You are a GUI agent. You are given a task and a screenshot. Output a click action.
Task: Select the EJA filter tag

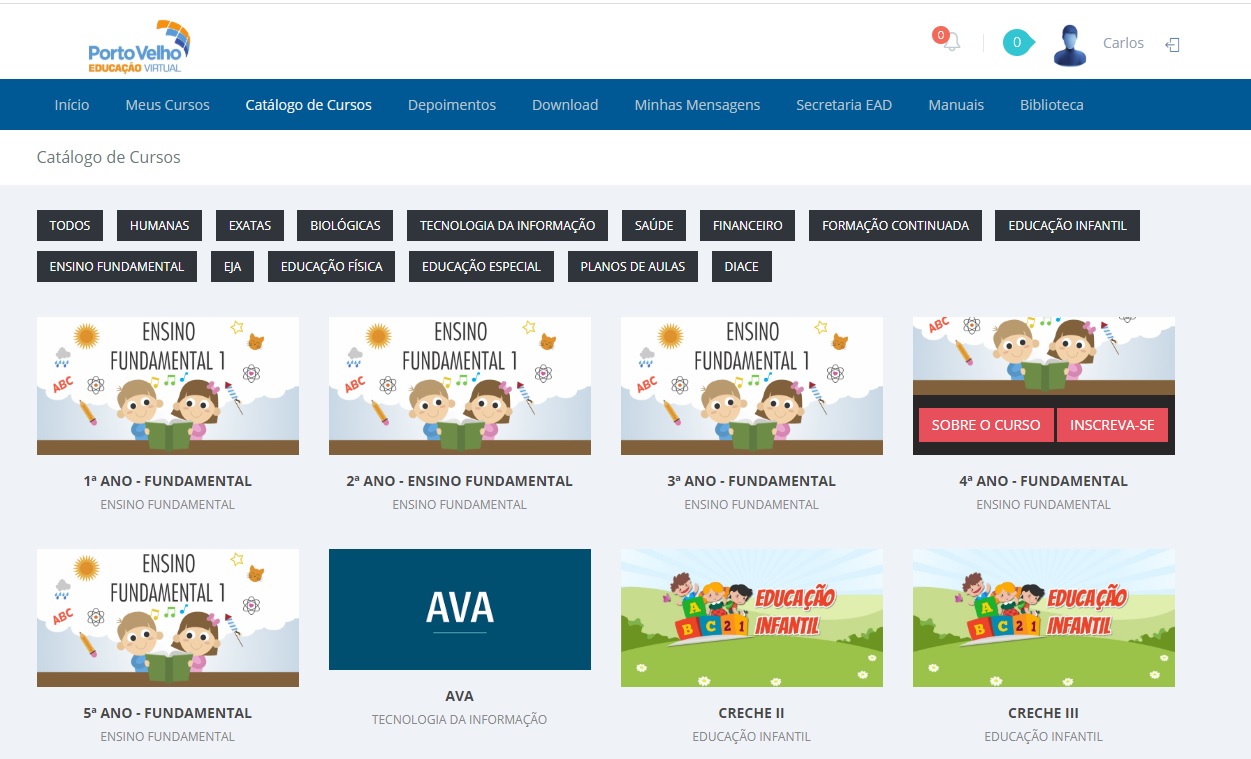pos(233,267)
